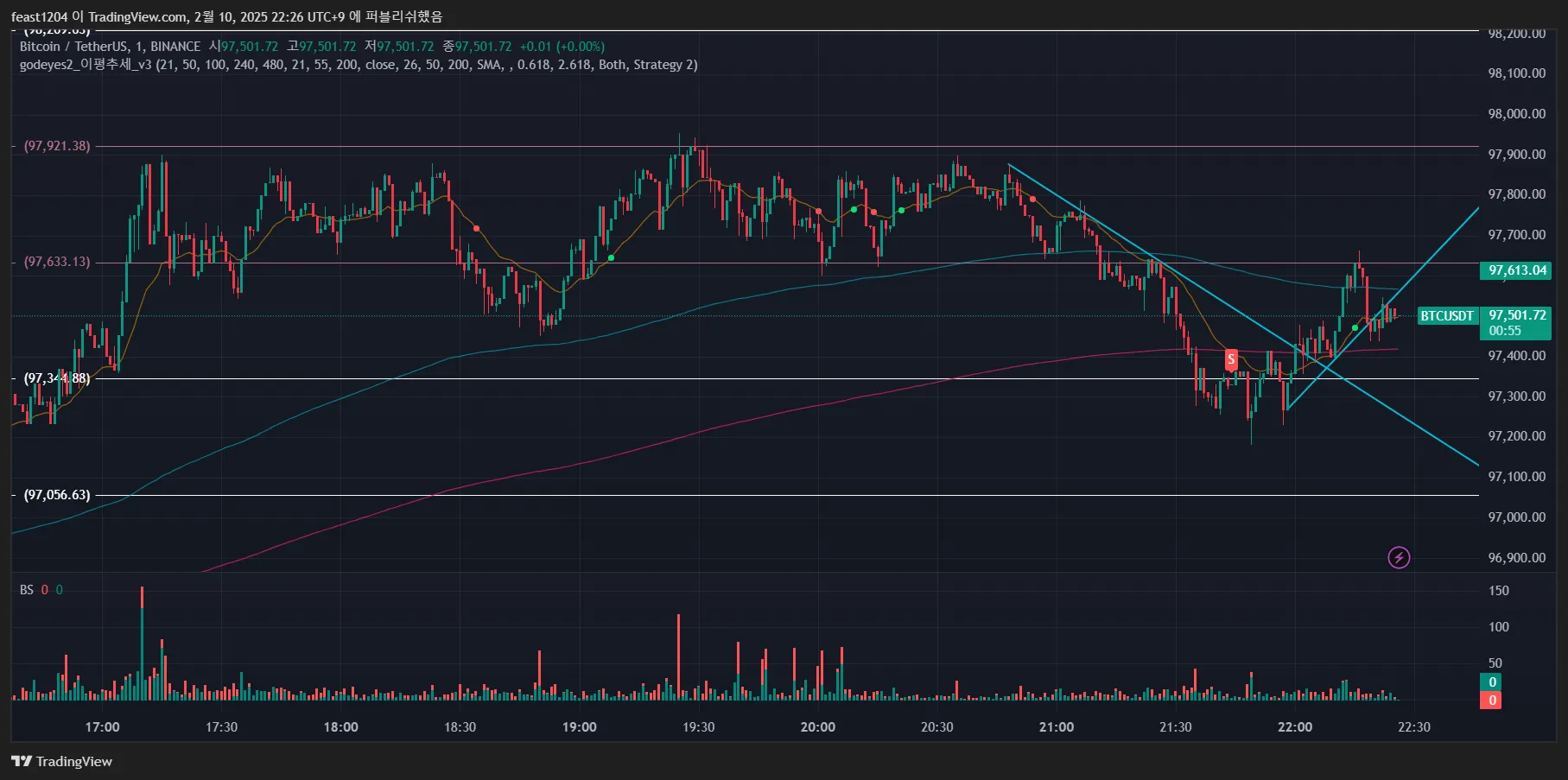Click the BTCUSDT symbol label

point(1447,316)
